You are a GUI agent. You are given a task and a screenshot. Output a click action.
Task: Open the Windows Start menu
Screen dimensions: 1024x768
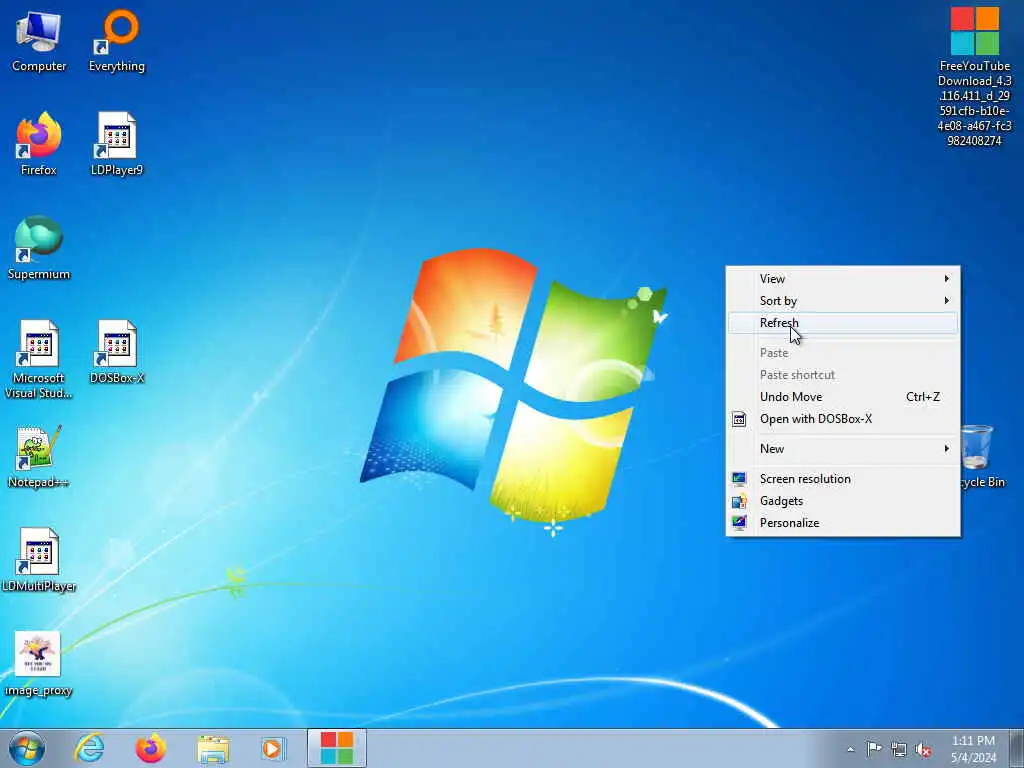tap(27, 748)
